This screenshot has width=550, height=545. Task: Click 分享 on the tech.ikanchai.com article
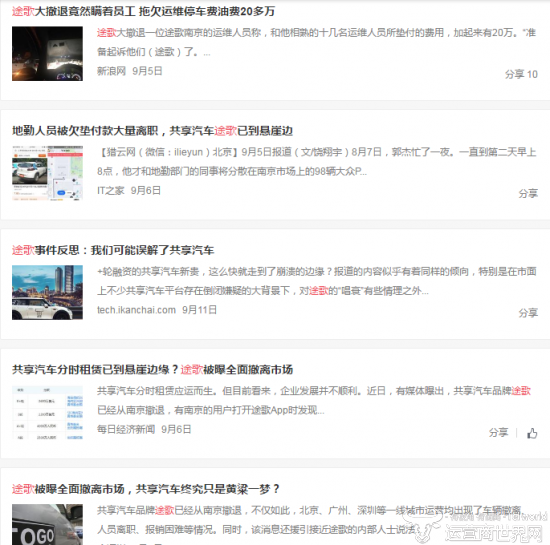528,312
